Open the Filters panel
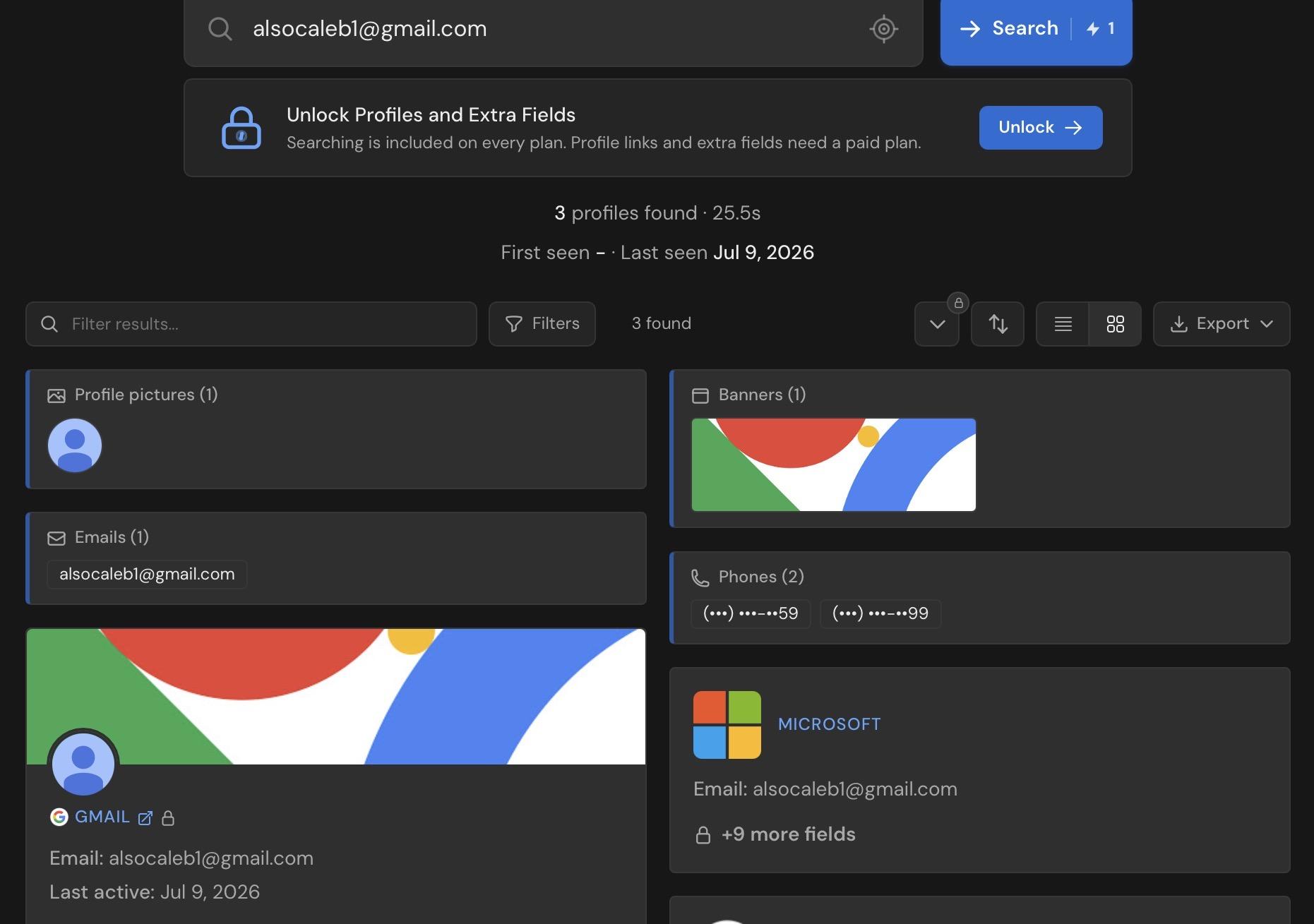1314x924 pixels. [542, 324]
